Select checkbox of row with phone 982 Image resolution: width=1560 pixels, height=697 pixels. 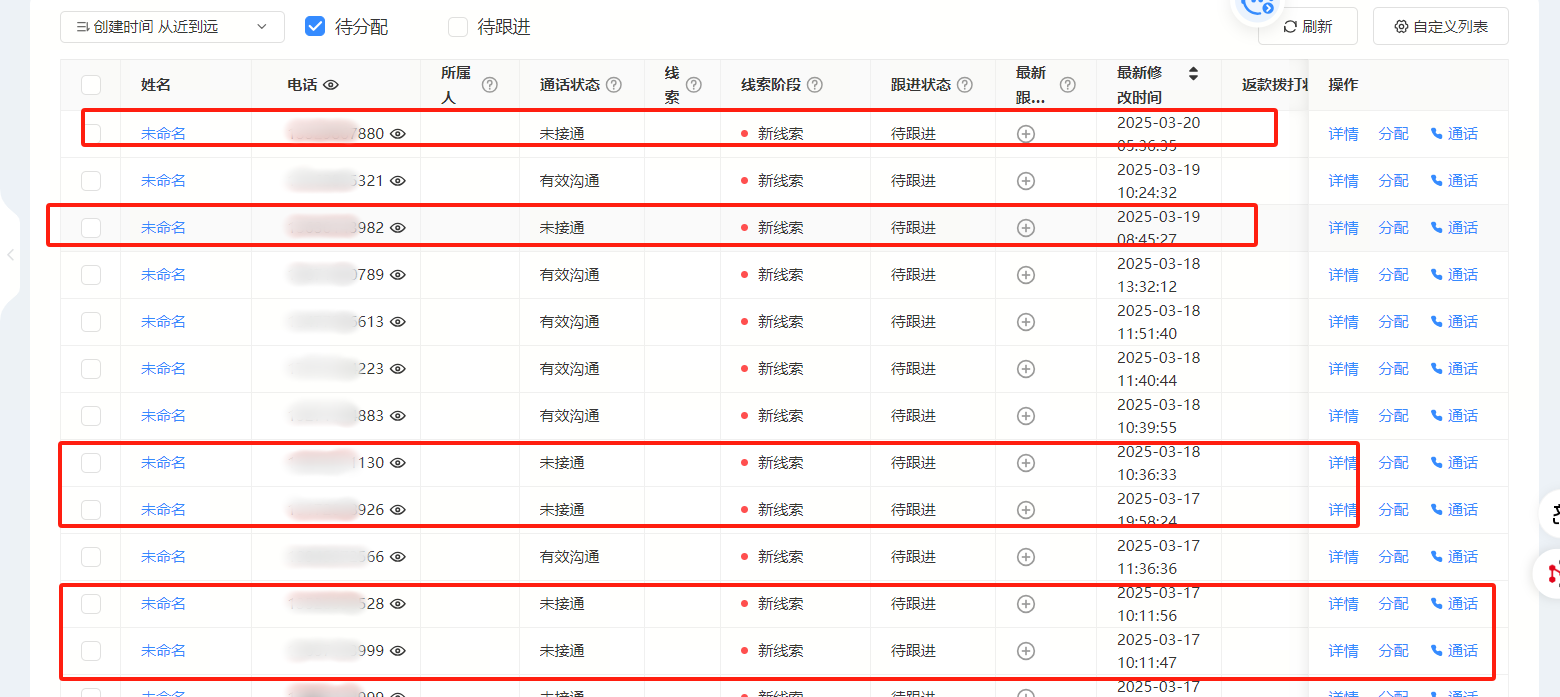91,228
